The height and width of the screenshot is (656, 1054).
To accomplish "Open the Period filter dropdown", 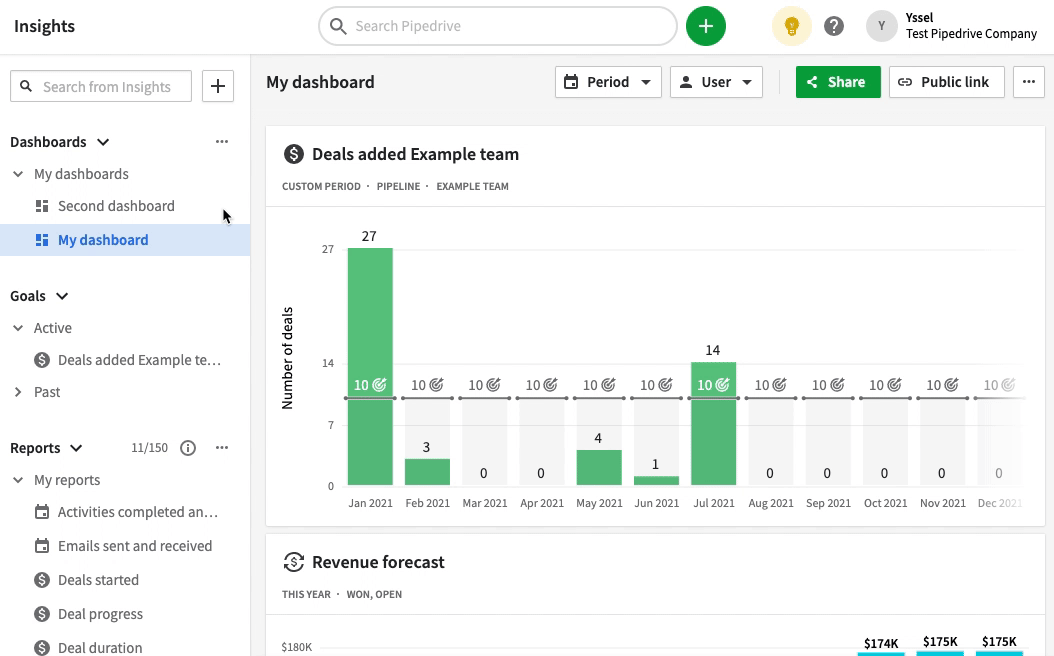I will click(x=608, y=82).
